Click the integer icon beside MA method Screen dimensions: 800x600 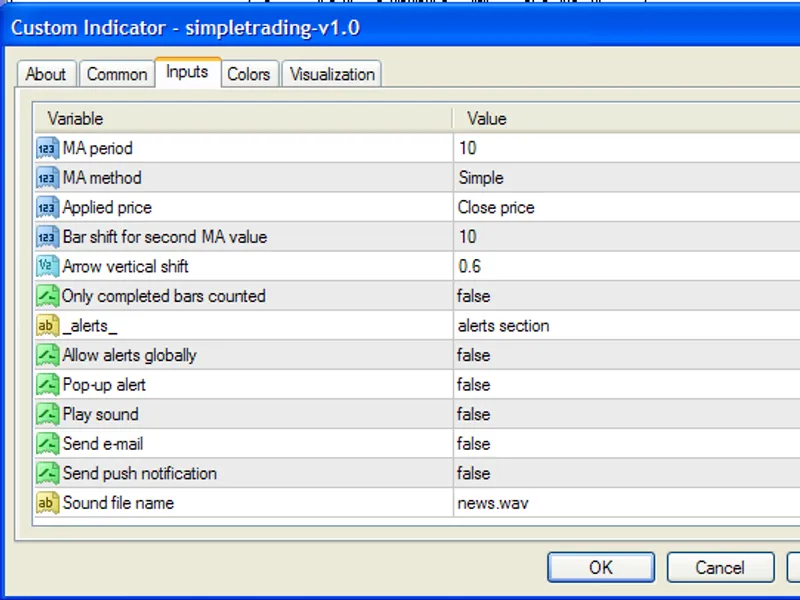(47, 178)
